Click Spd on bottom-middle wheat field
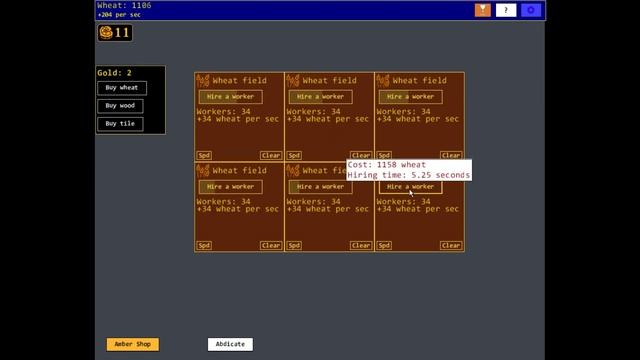640x360 pixels. pos(294,245)
